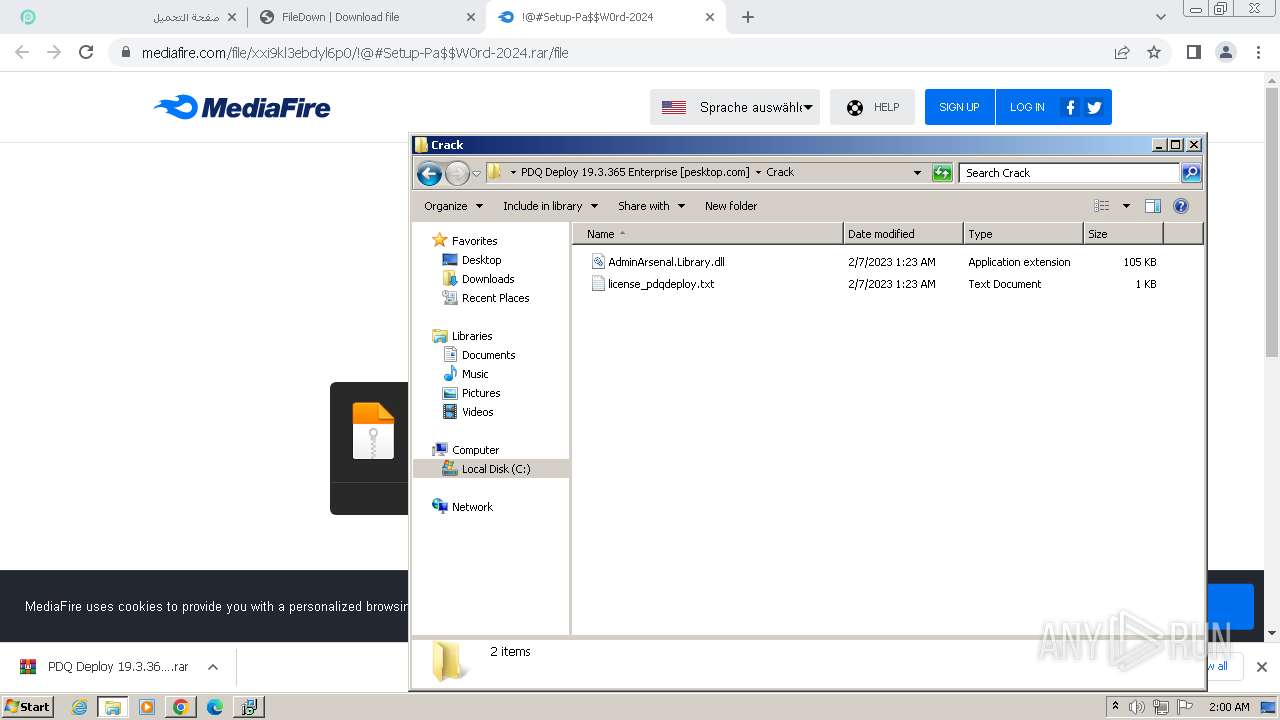The width and height of the screenshot is (1280, 720).
Task: Click MediaFire SIGN UP button
Action: [x=959, y=107]
